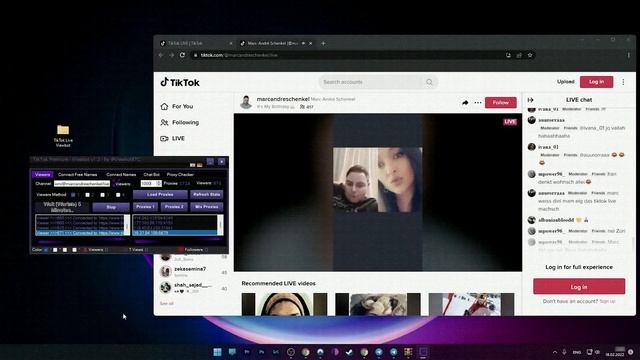Click the Viewers count stepper arrows
Image resolution: width=640 pixels, height=360 pixels.
(x=159, y=184)
